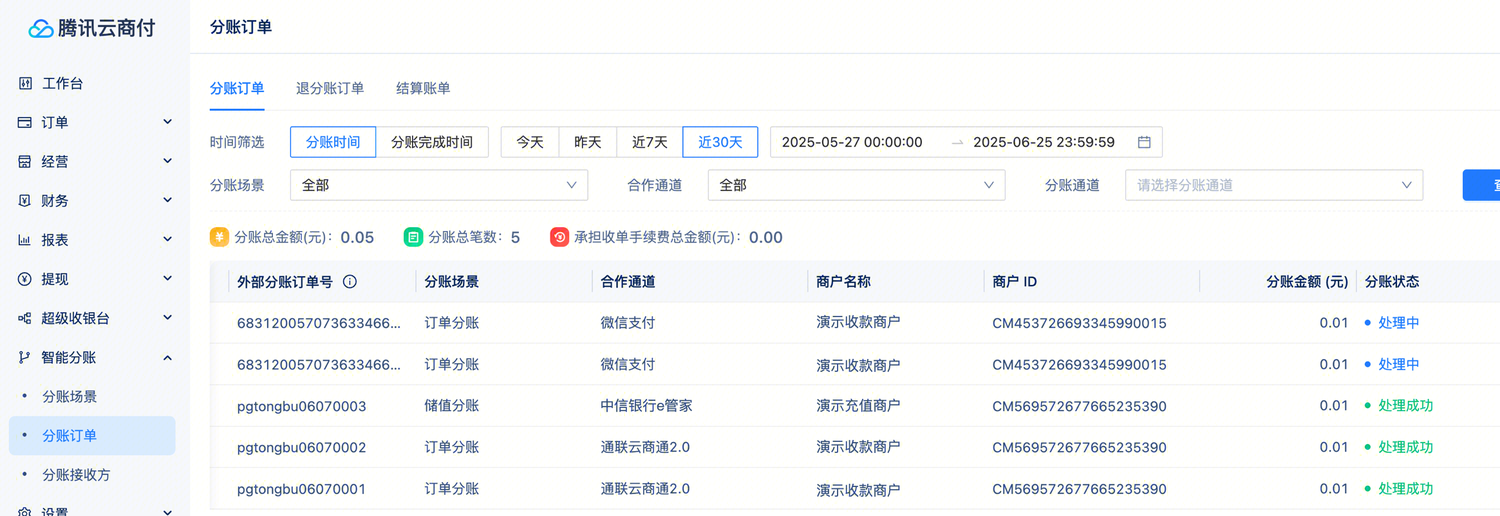Click the 报表 chart icon in sidebar

point(26,240)
